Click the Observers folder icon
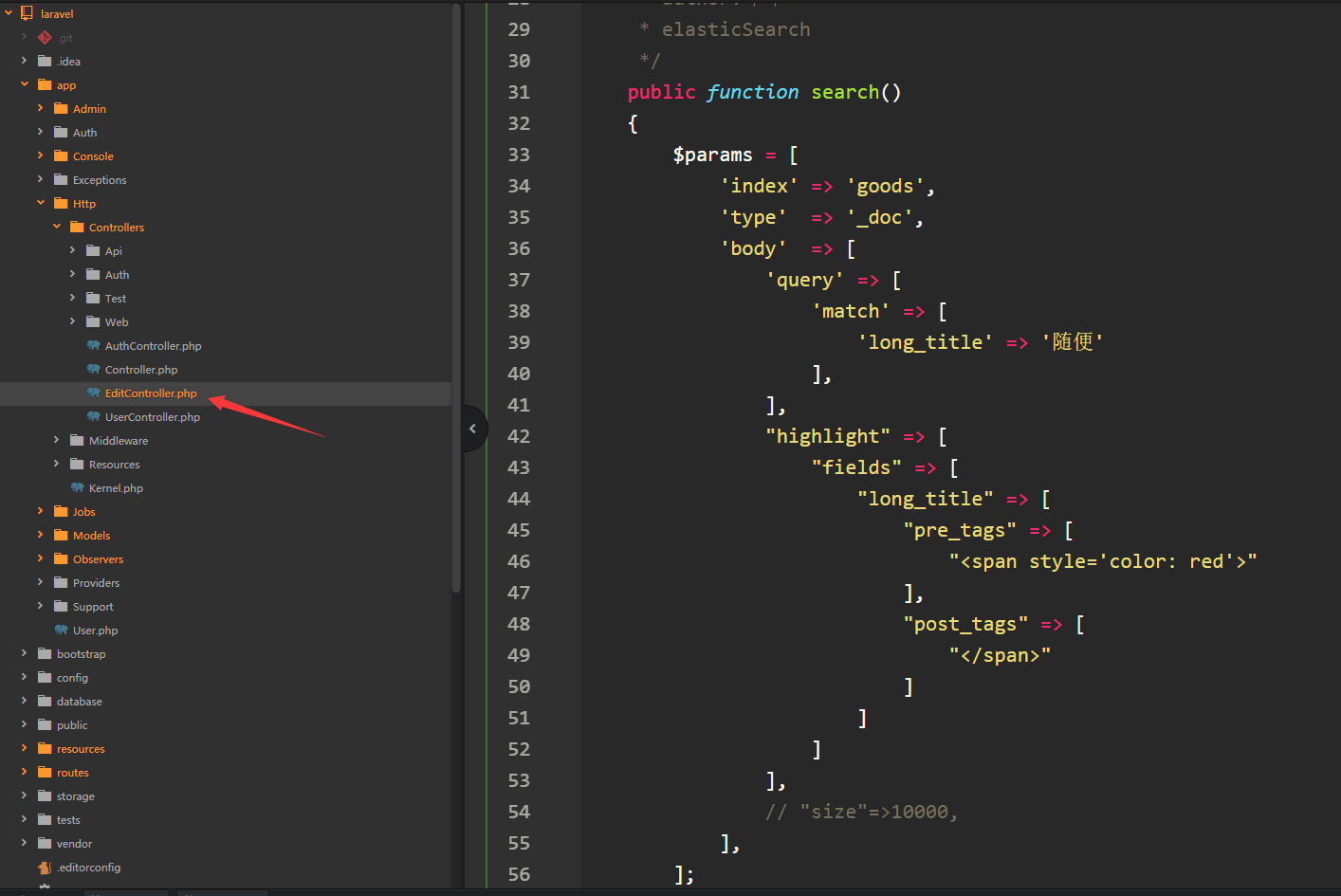This screenshot has height=896, width=1341. click(61, 558)
